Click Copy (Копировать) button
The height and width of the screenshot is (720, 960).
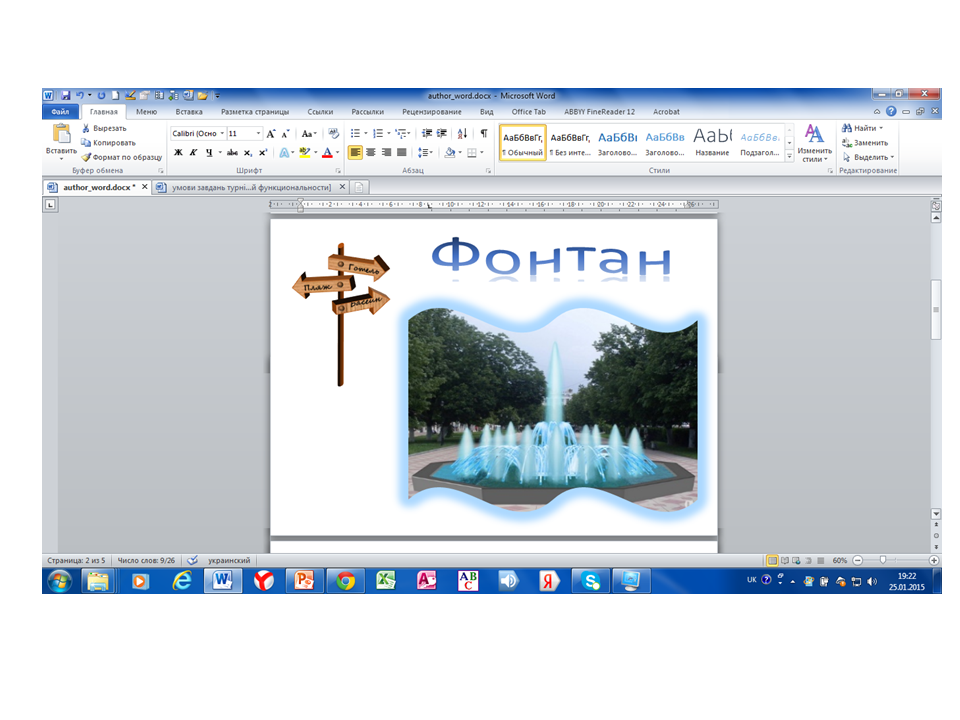[x=108, y=143]
